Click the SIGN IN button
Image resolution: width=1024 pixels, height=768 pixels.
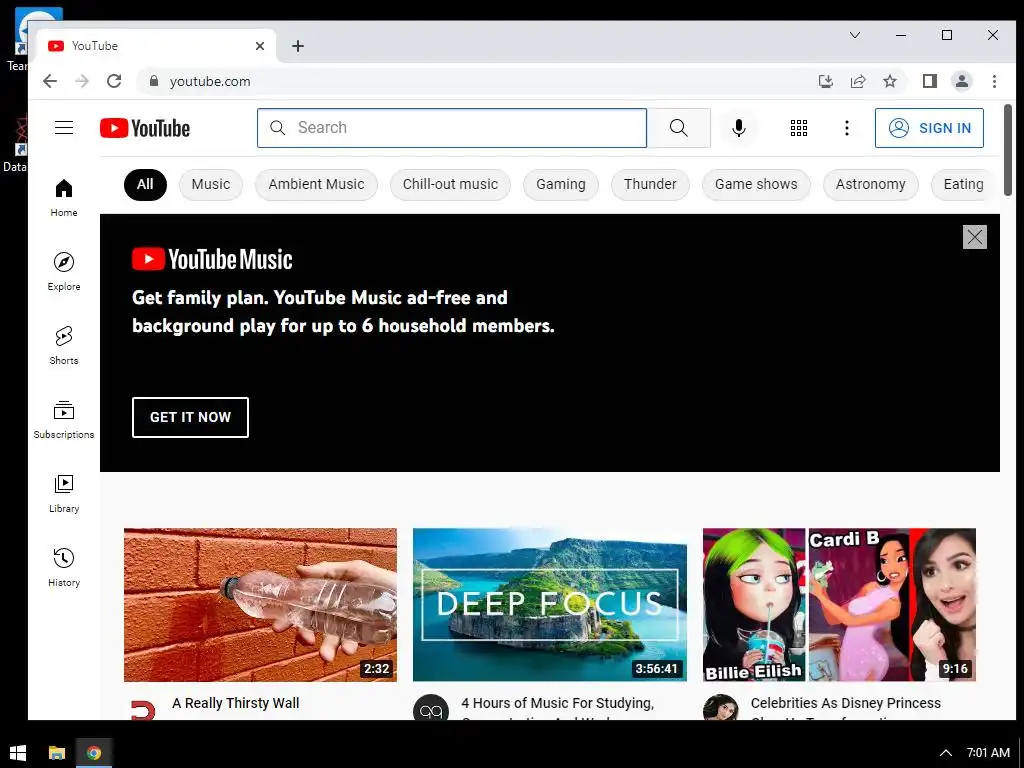click(x=929, y=128)
